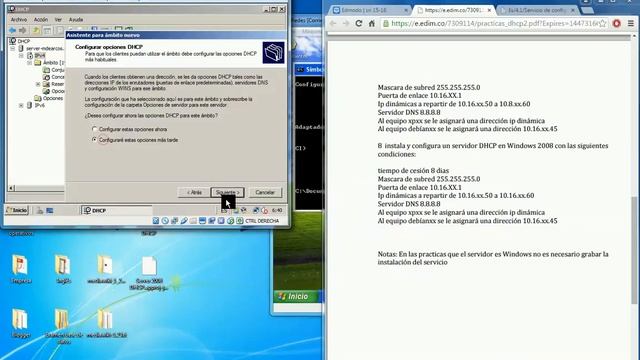Click the Cancelar button in wizard
Screen dimensions: 640x360
point(265,192)
